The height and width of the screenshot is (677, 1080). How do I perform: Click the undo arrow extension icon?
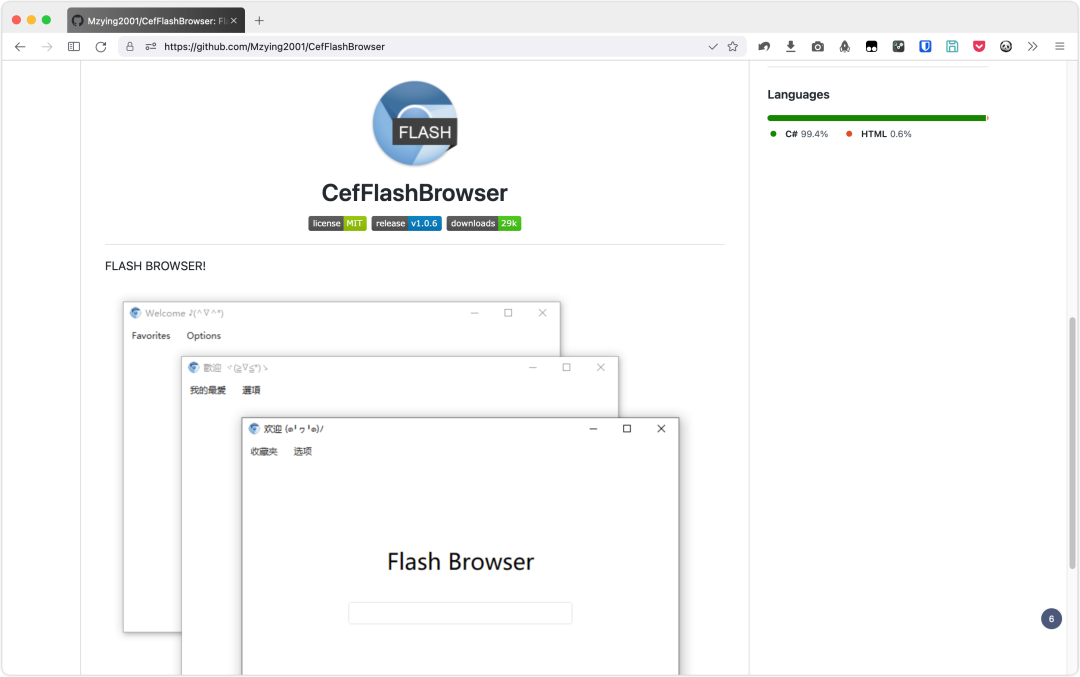pyautogui.click(x=764, y=47)
